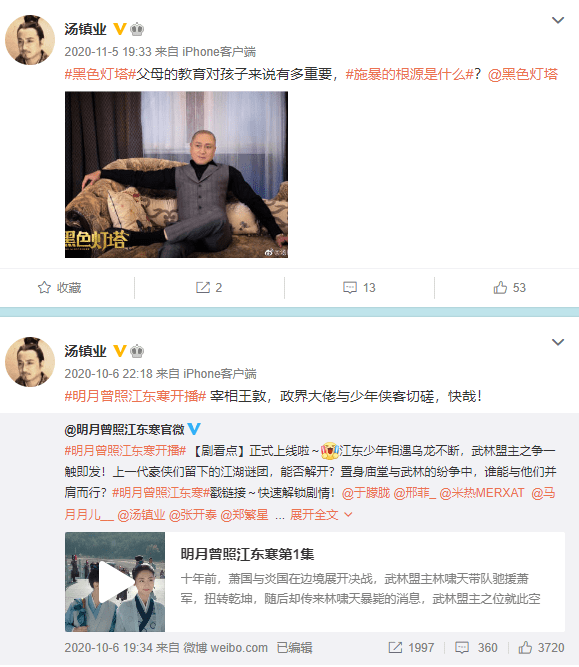This screenshot has width=579, height=667.
Task: Click thumbs-up icon showing 3720
Action: point(525,647)
